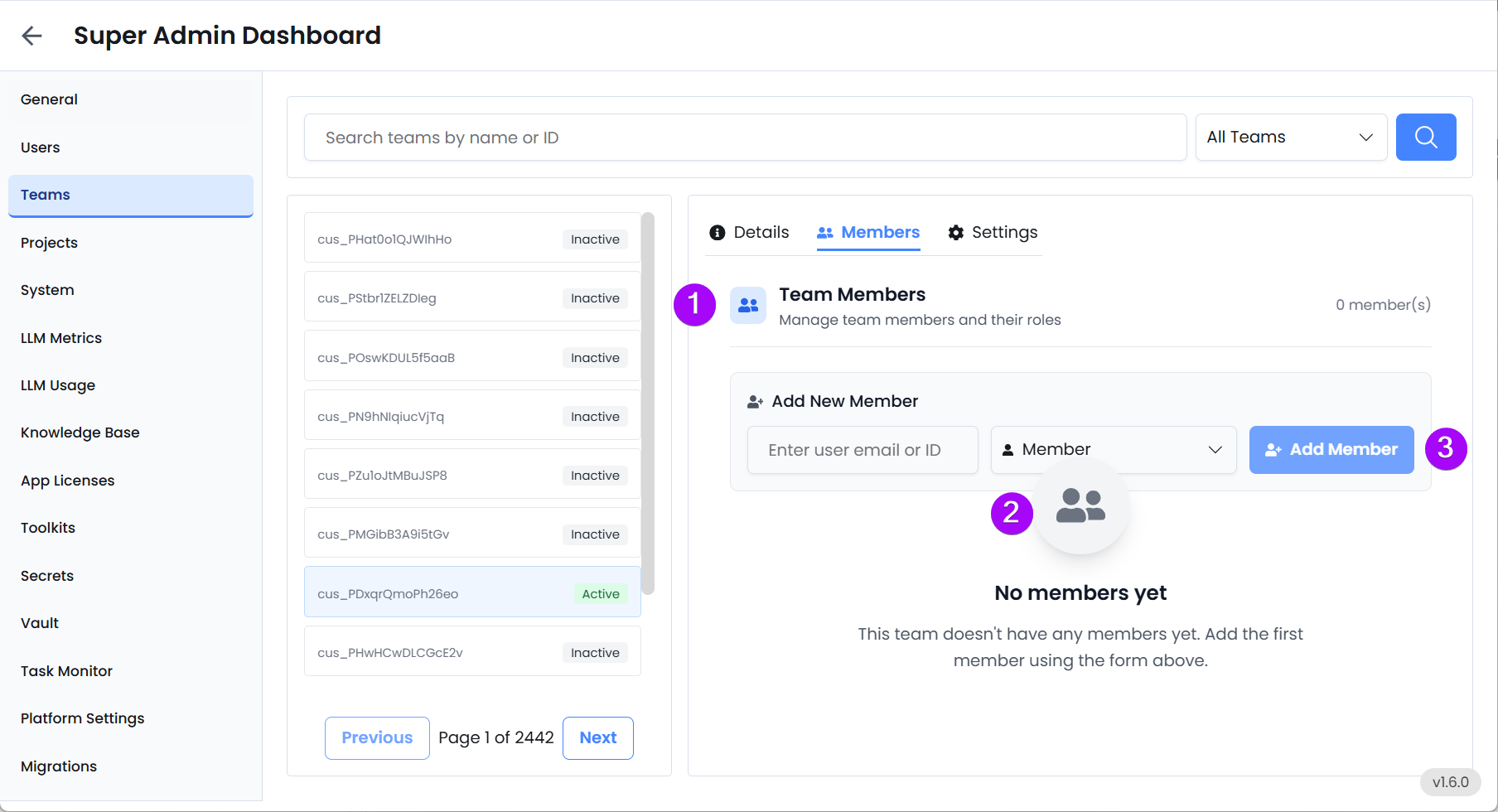The width and height of the screenshot is (1498, 812).
Task: Open General in the sidebar
Action: click(131, 99)
